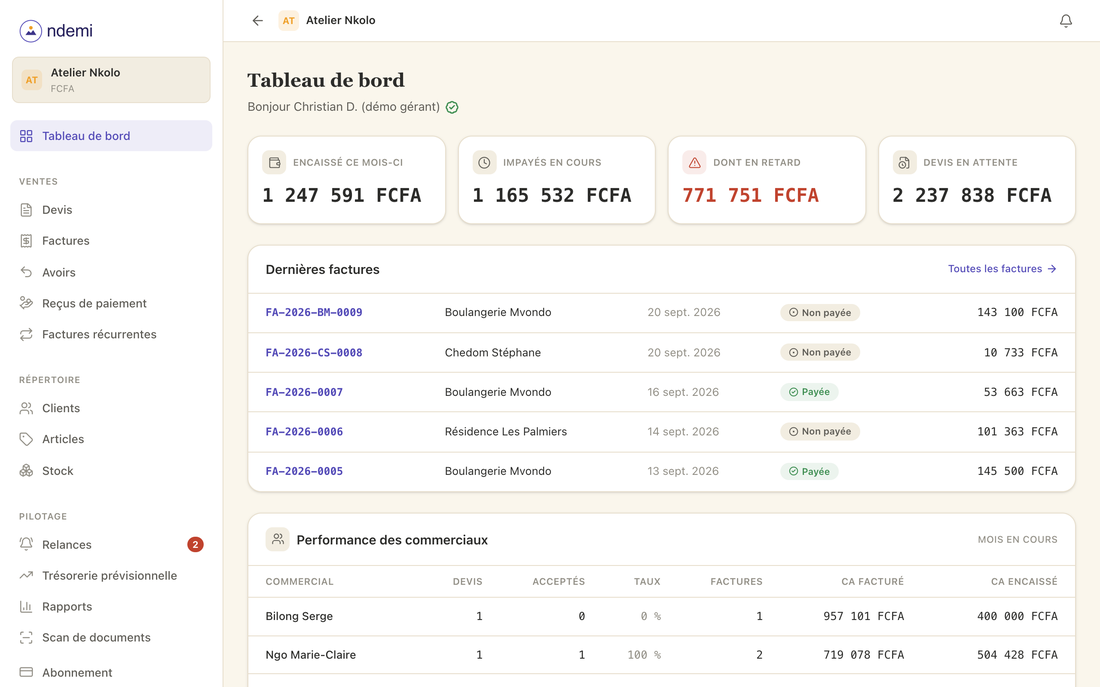
Task: Open Factures récurrentes menu item
Action: pyautogui.click(x=111, y=334)
